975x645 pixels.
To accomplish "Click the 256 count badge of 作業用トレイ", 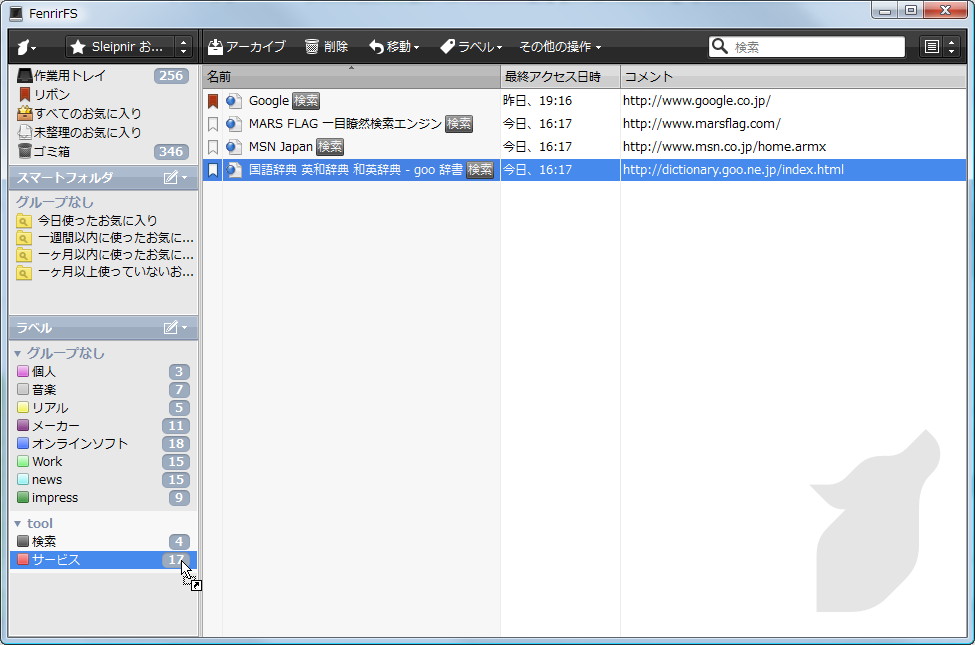I will tap(171, 76).
